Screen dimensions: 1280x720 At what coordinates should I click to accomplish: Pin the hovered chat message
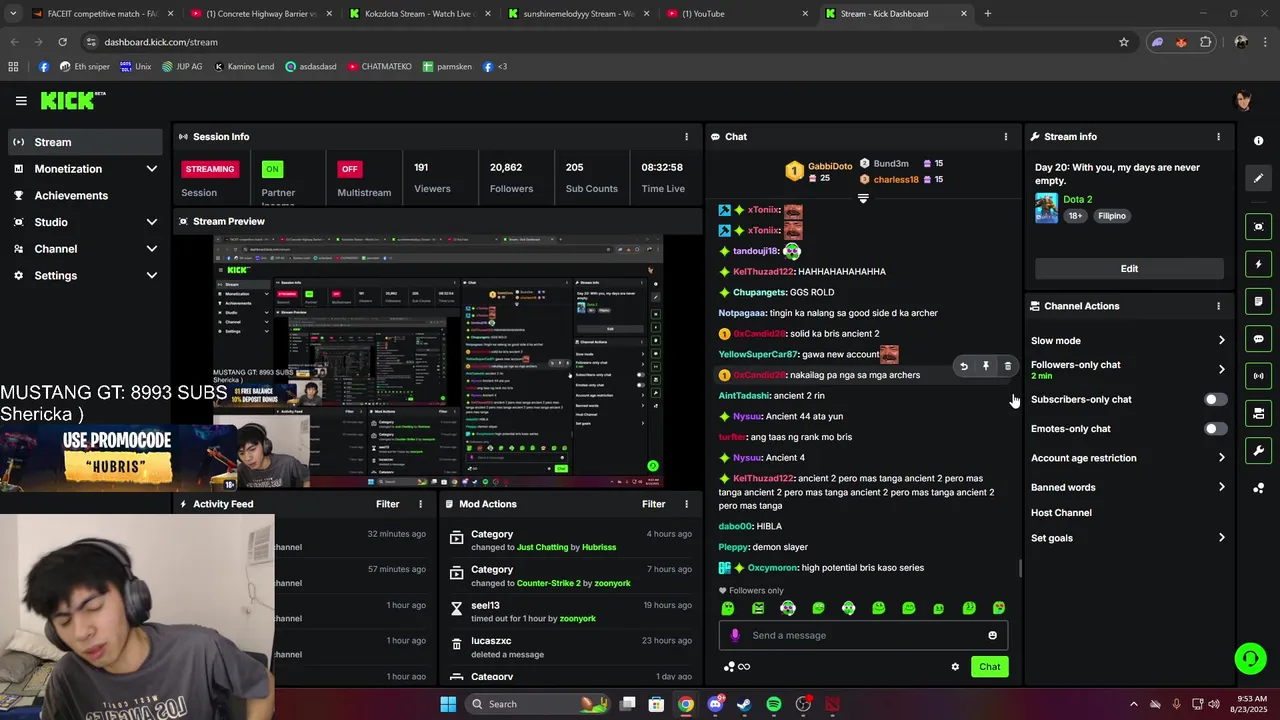coord(986,367)
